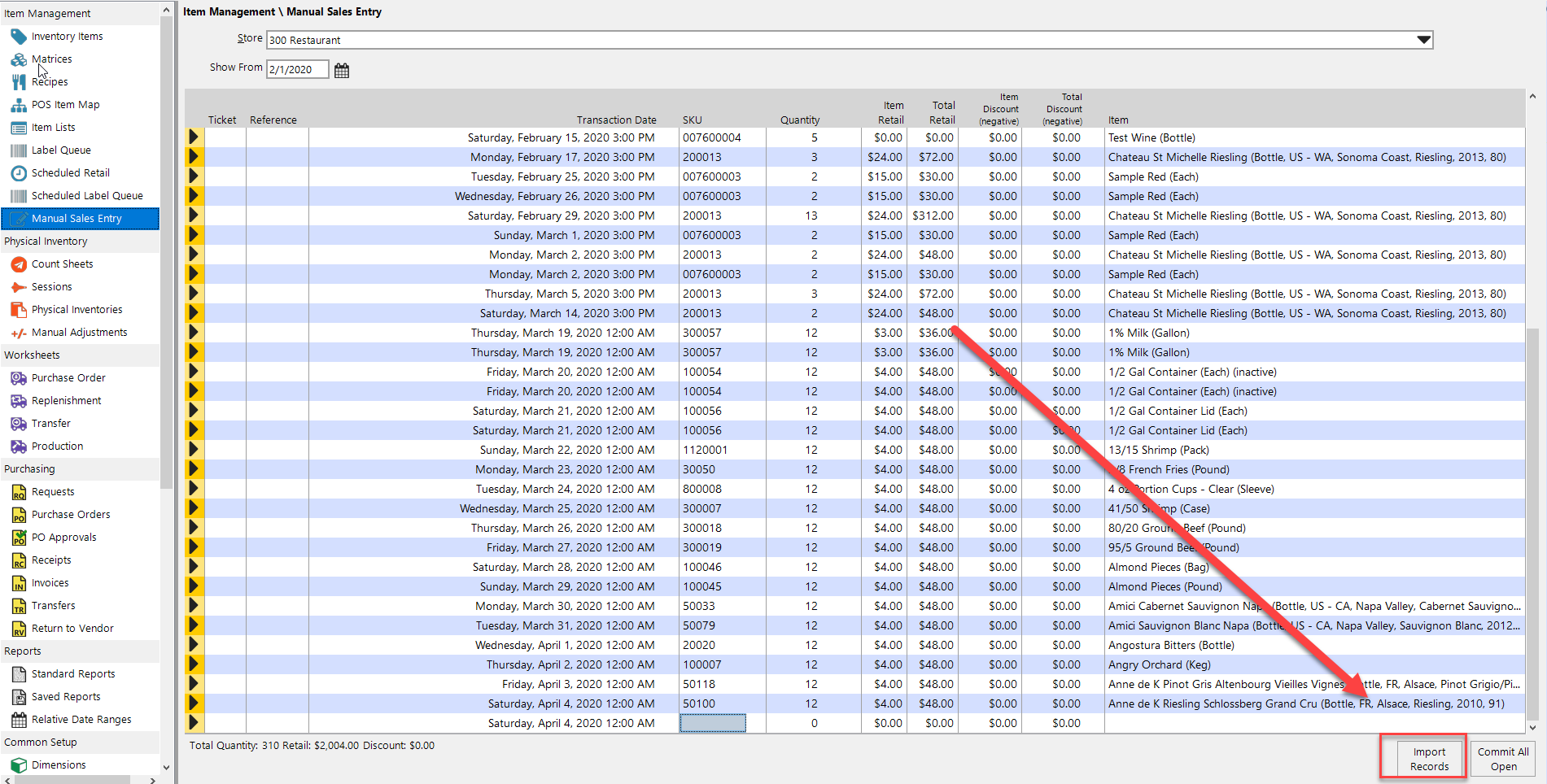This screenshot has width=1547, height=784.
Task: Open the Transfer worksheet icon
Action: [x=19, y=424]
